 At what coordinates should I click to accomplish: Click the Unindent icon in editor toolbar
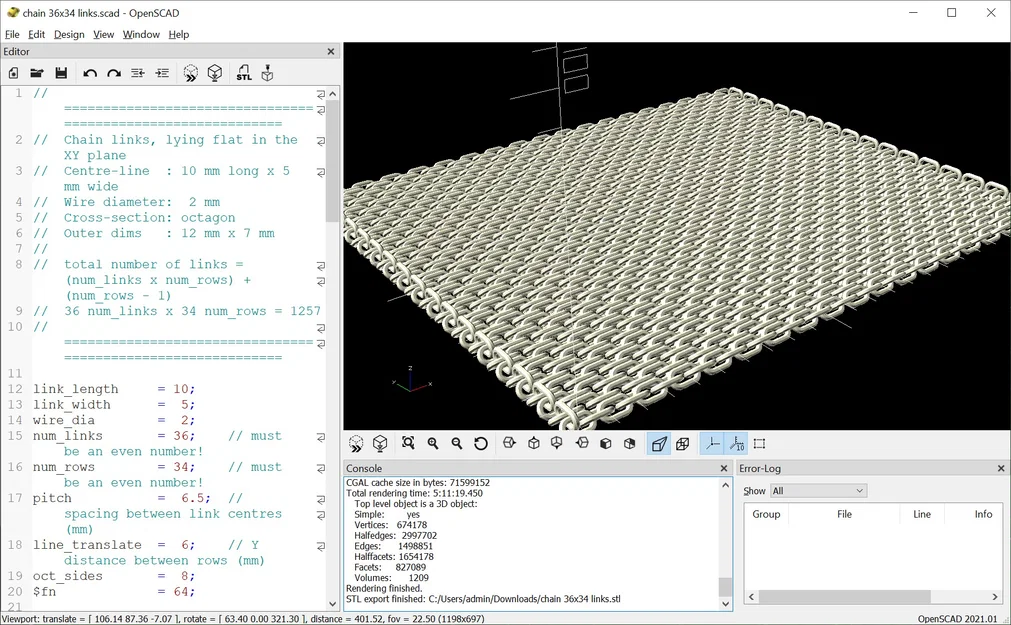point(138,73)
